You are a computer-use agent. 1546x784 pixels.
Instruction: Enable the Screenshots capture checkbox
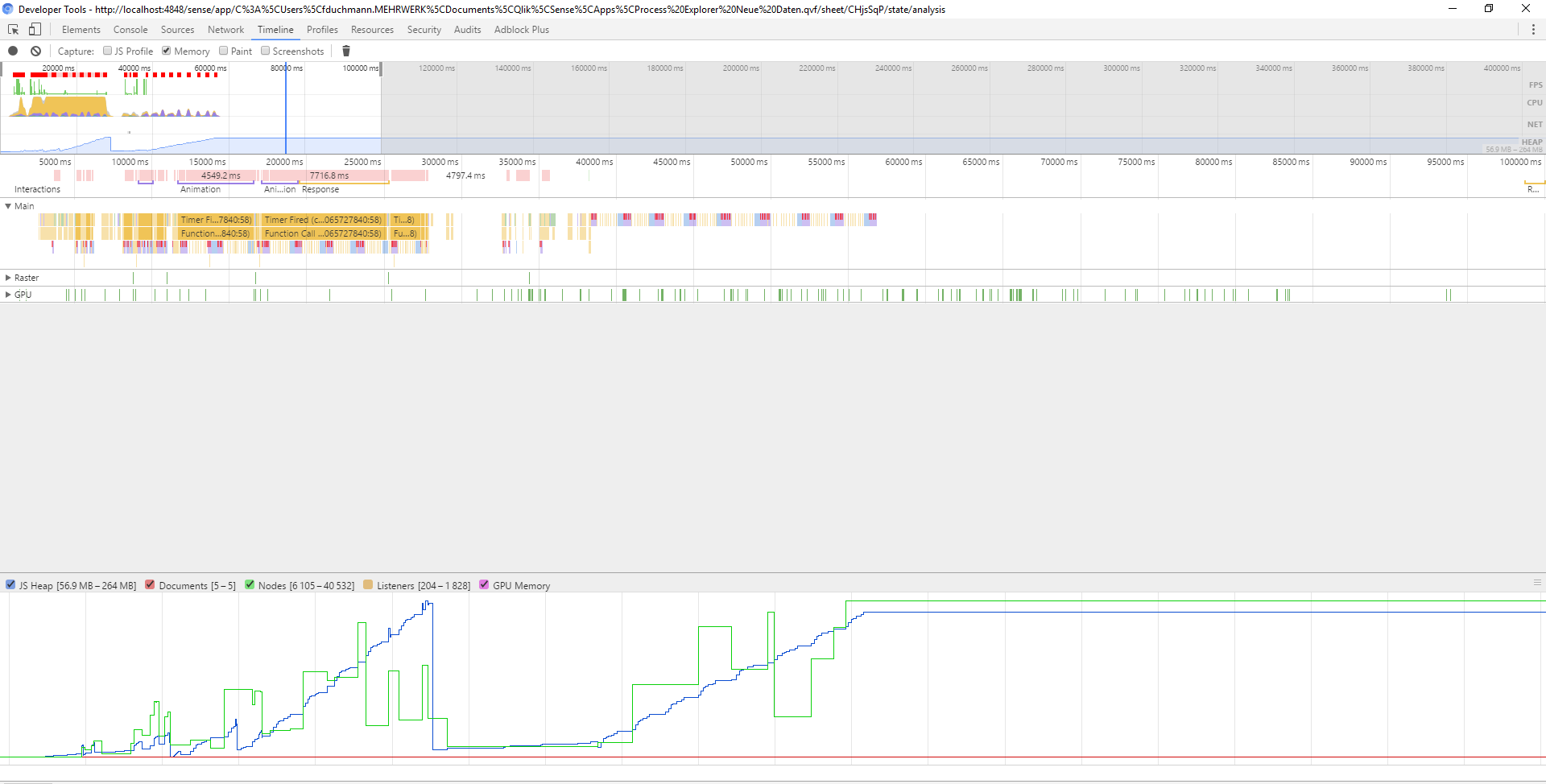point(265,51)
